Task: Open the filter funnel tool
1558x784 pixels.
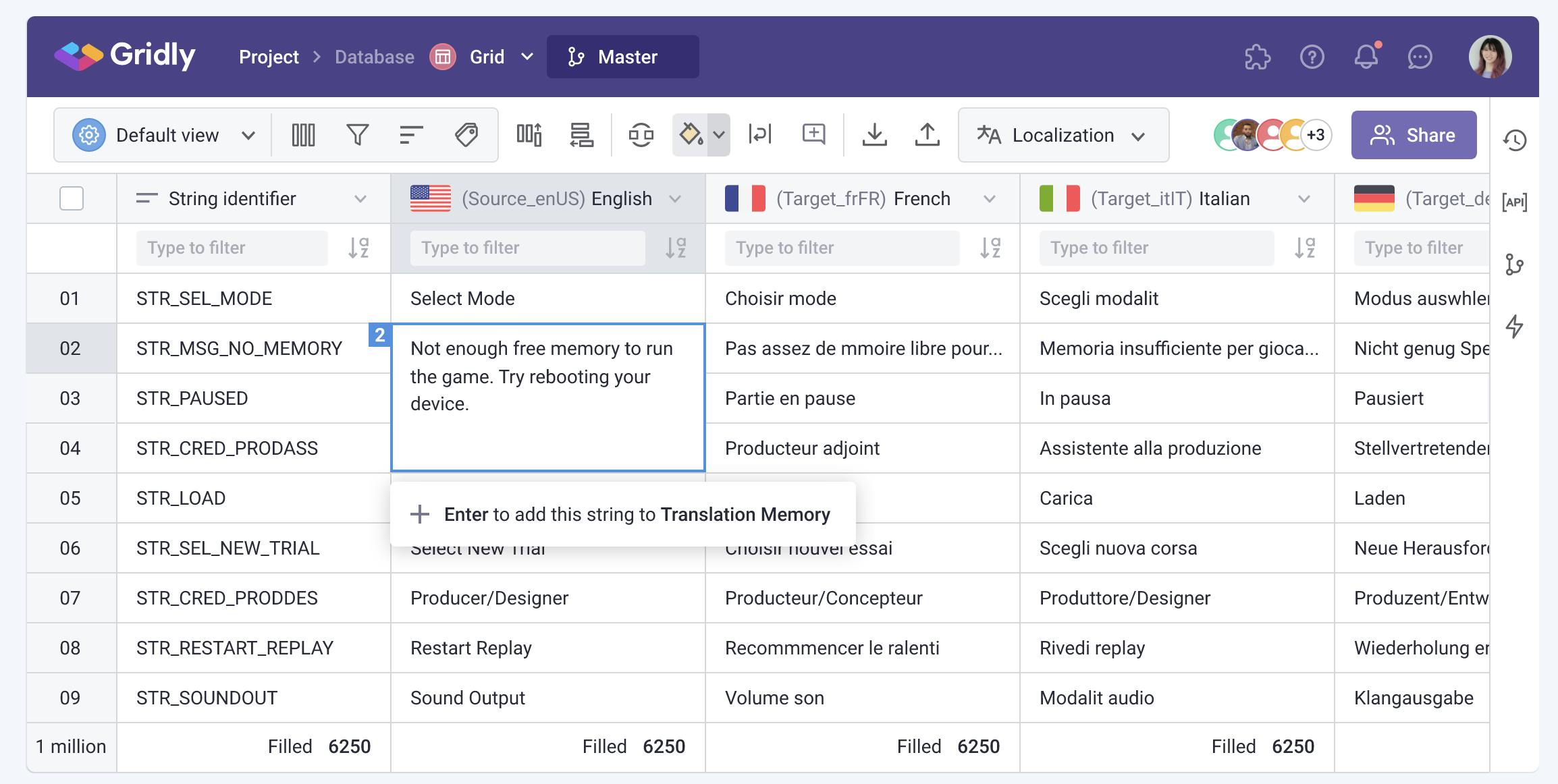Action: pyautogui.click(x=357, y=135)
